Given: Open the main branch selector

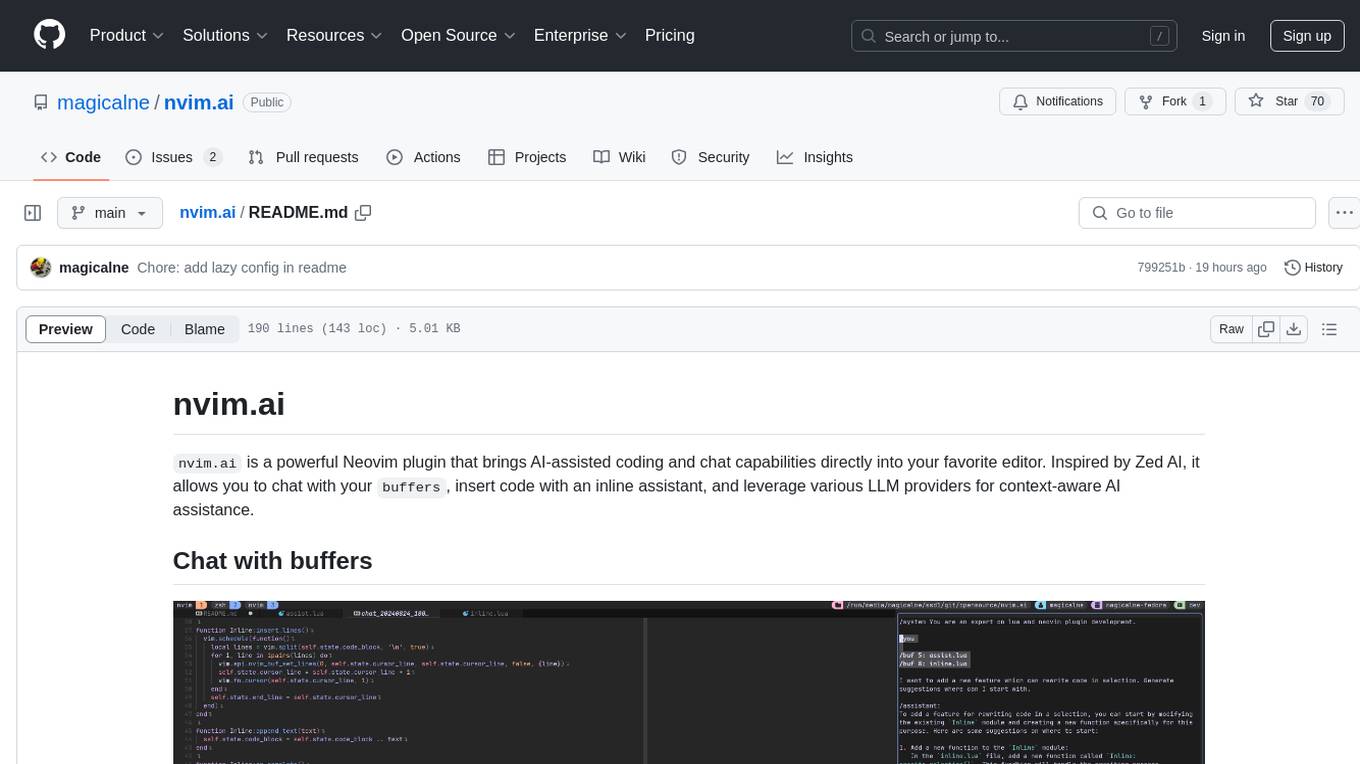Looking at the screenshot, I should click(110, 213).
